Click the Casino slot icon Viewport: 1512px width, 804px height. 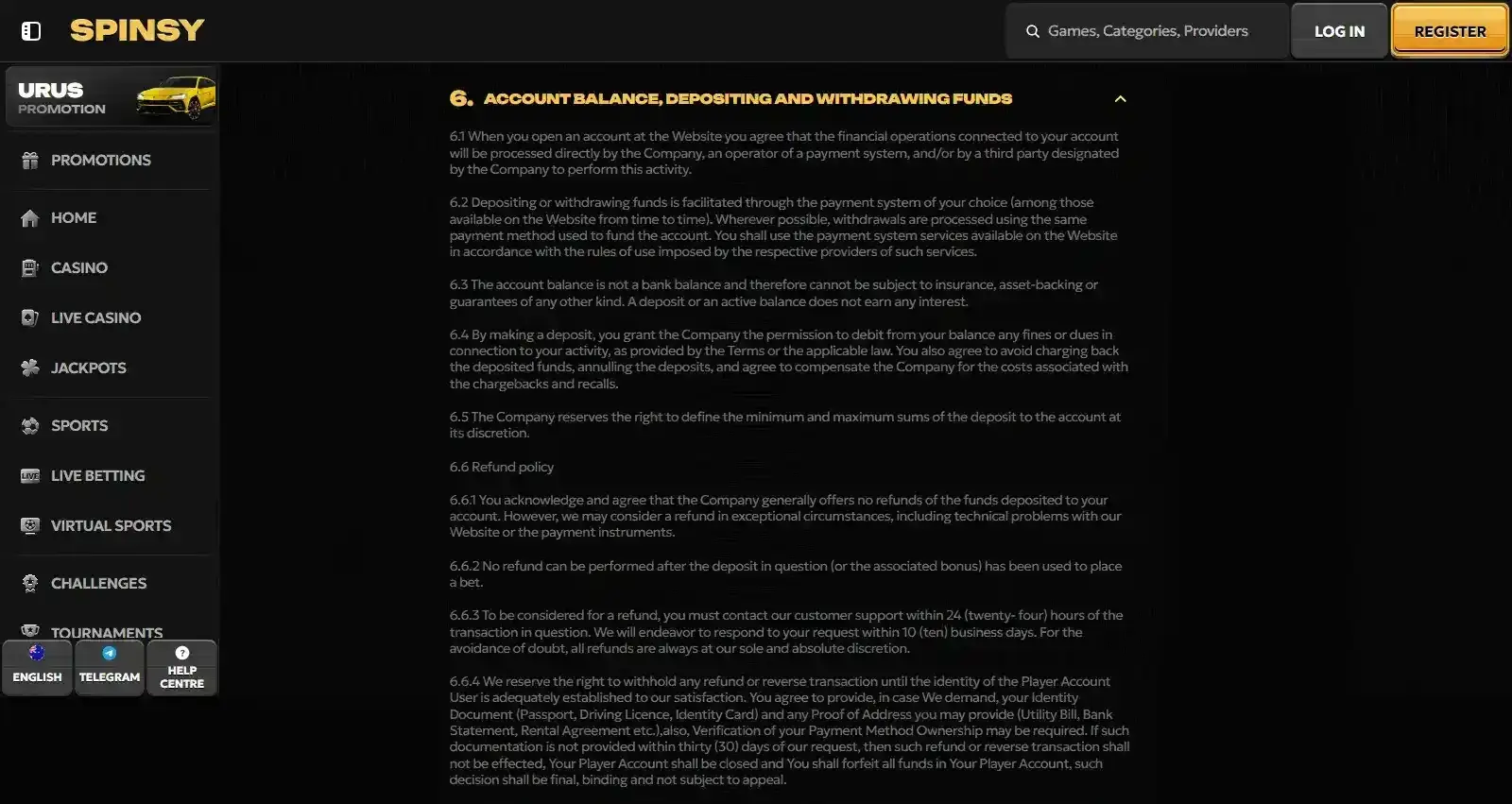point(30,268)
